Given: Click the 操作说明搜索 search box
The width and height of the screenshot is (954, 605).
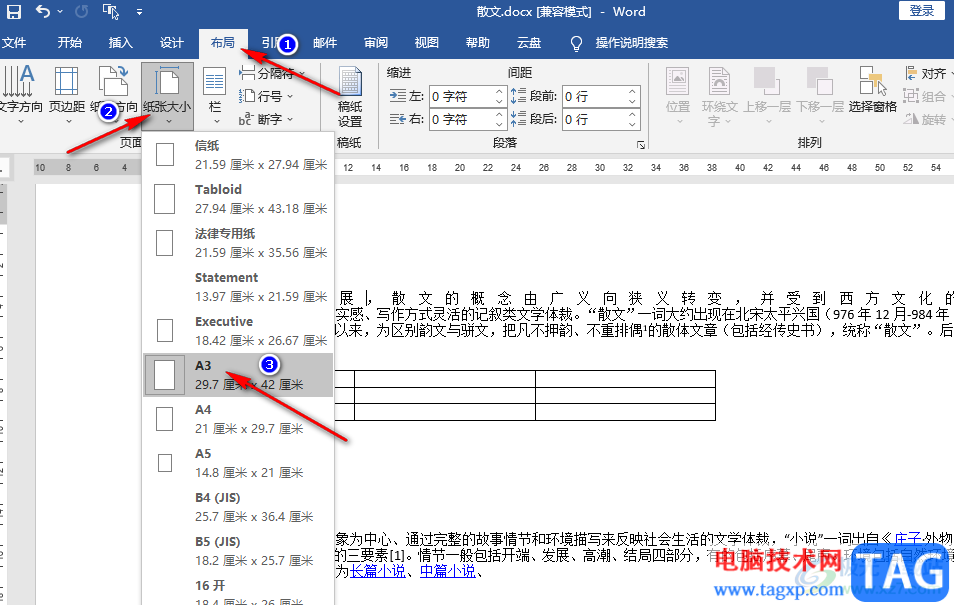Looking at the screenshot, I should pyautogui.click(x=632, y=43).
